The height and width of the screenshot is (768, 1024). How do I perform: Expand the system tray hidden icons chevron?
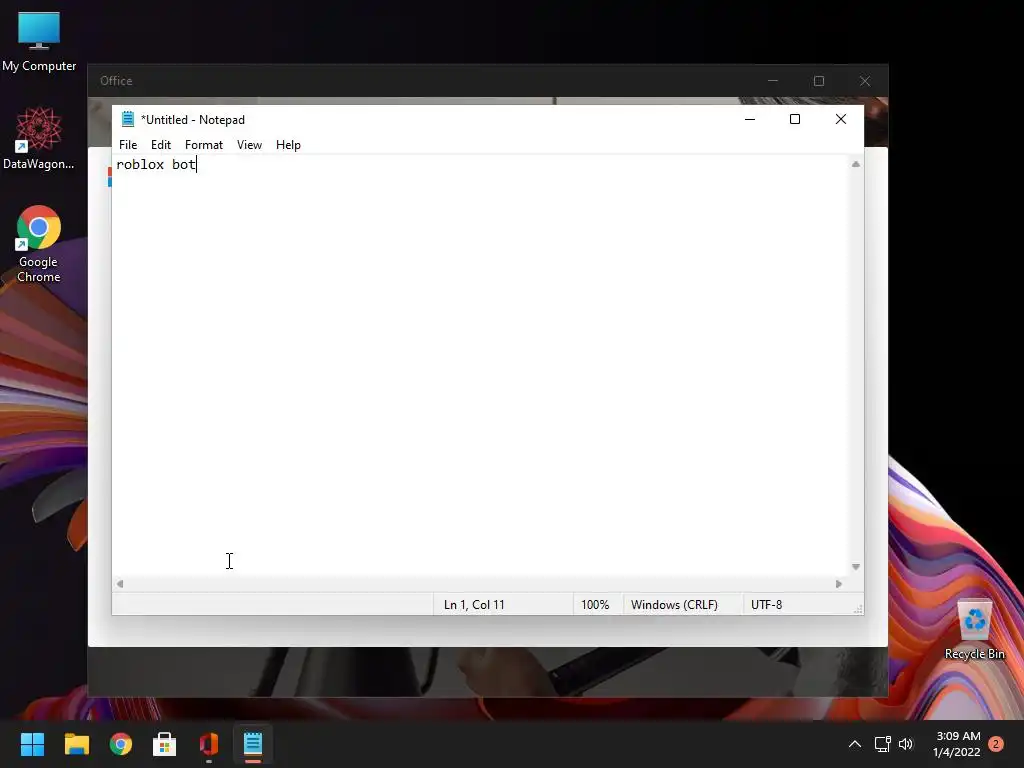[x=855, y=744]
